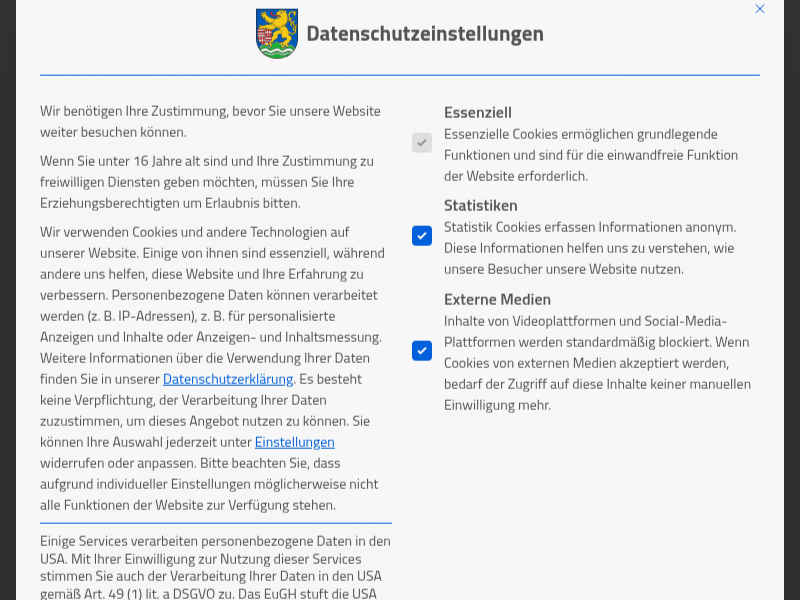Click the blue divider below the dialog title
This screenshot has width=800, height=600.
[x=400, y=75]
